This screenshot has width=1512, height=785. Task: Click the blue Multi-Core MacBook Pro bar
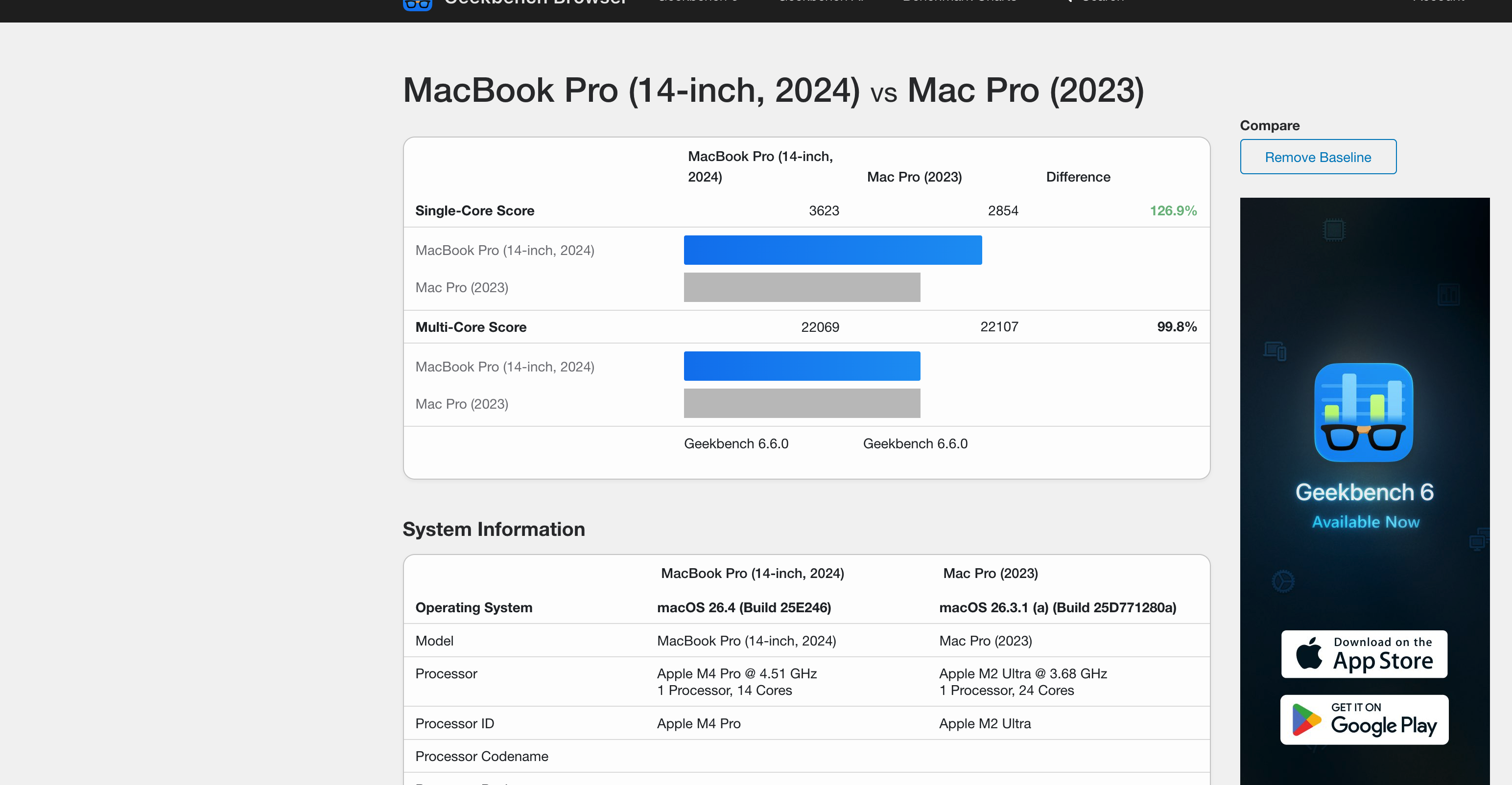tap(802, 366)
